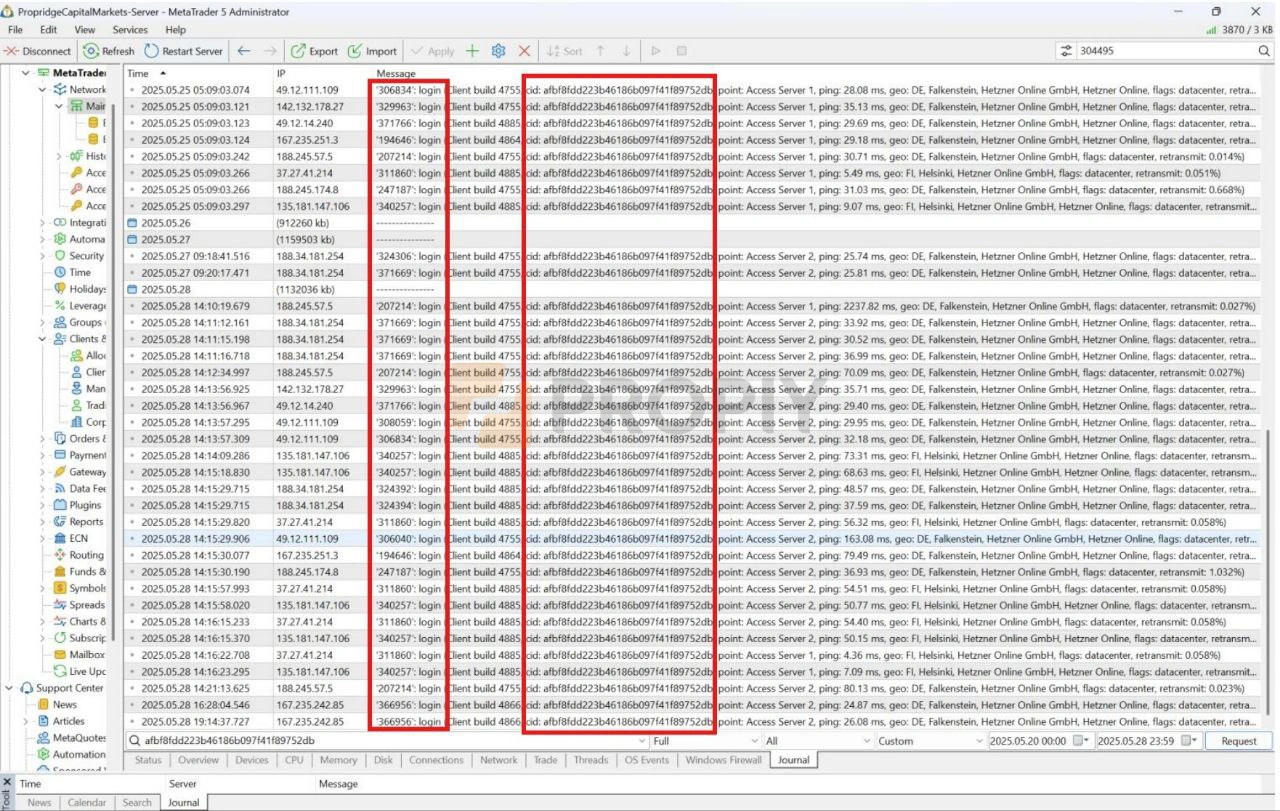Viewport: 1280px width, 811px height.
Task: Click the Disconnect toolbar button
Action: [38, 51]
